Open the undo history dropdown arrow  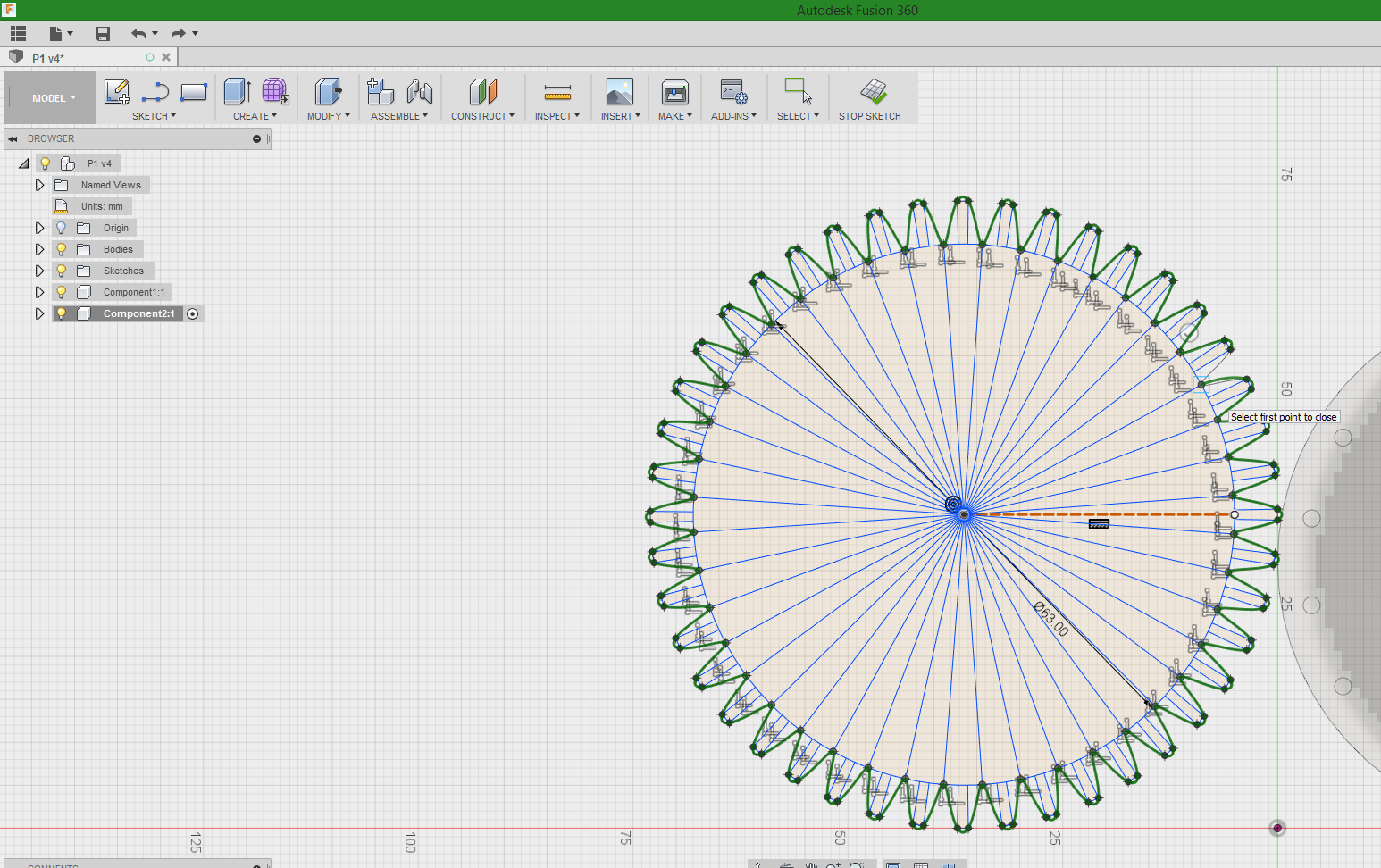(x=155, y=34)
